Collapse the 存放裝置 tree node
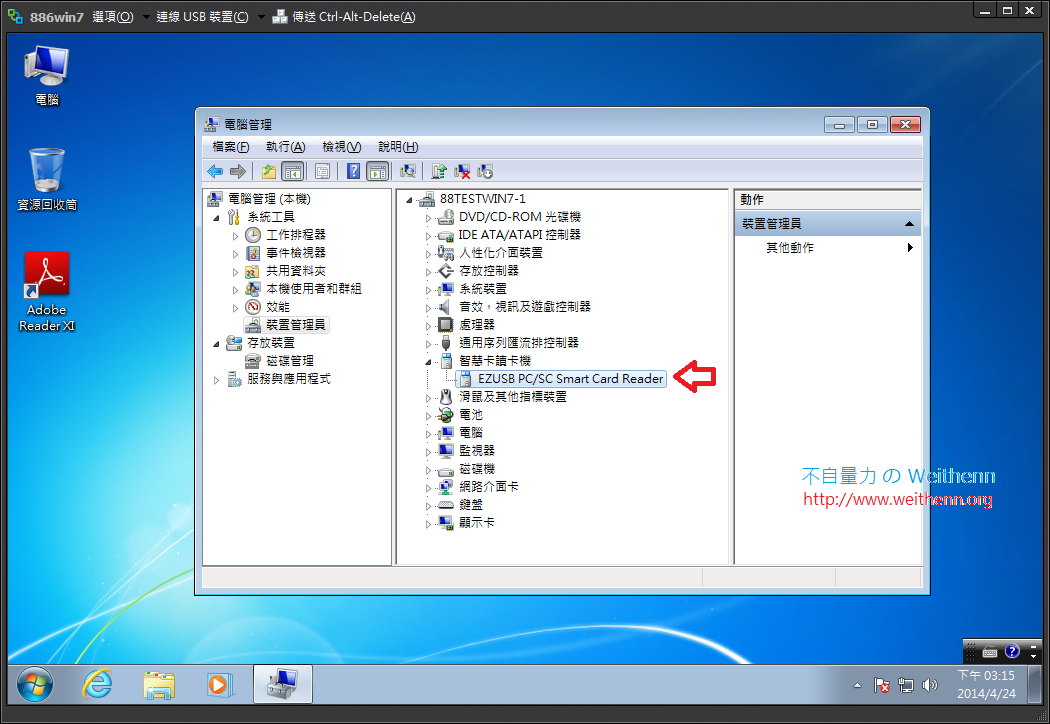Viewport: 1050px width, 724px height. tap(216, 344)
